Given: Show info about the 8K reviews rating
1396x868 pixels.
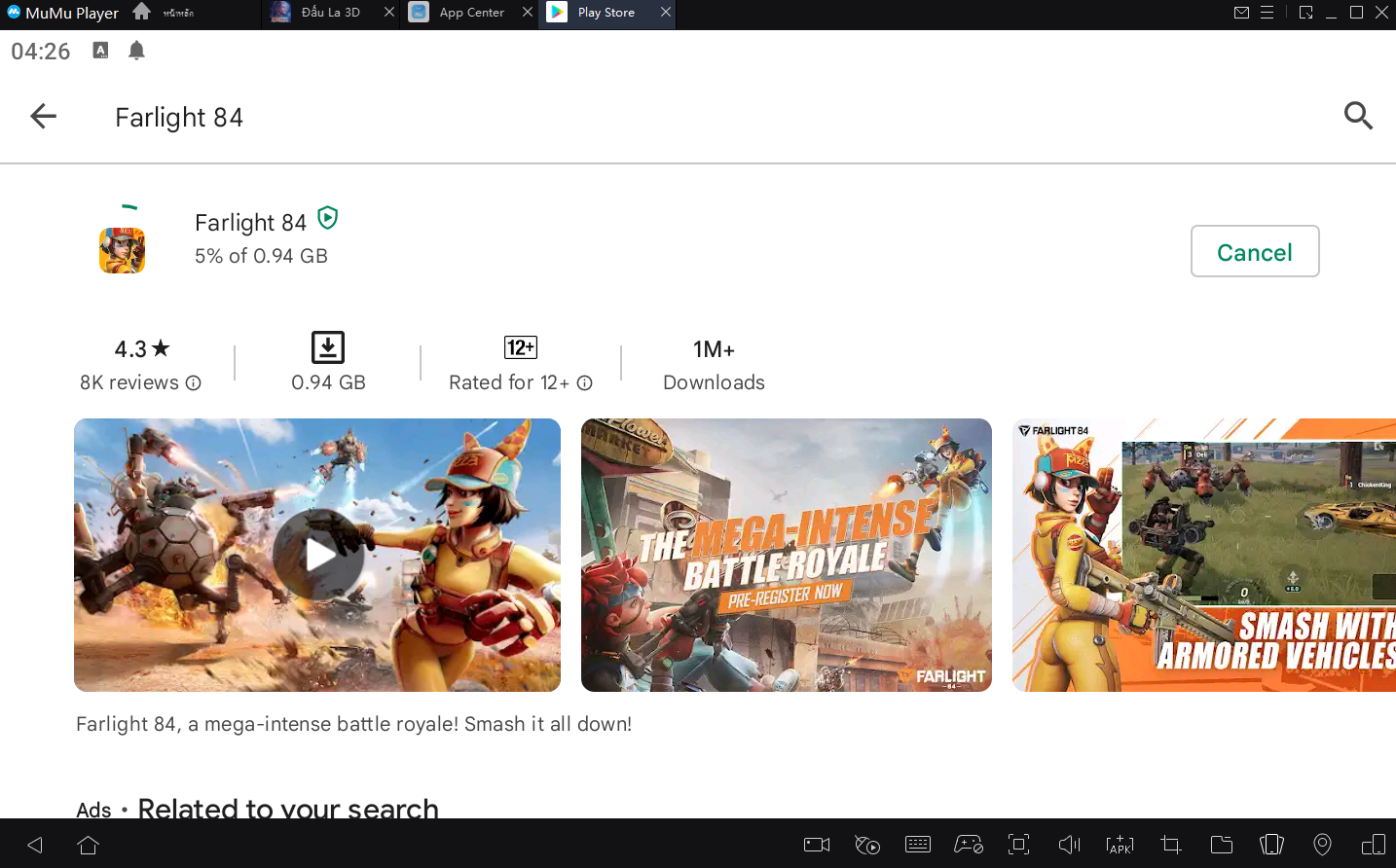Looking at the screenshot, I should [x=194, y=383].
